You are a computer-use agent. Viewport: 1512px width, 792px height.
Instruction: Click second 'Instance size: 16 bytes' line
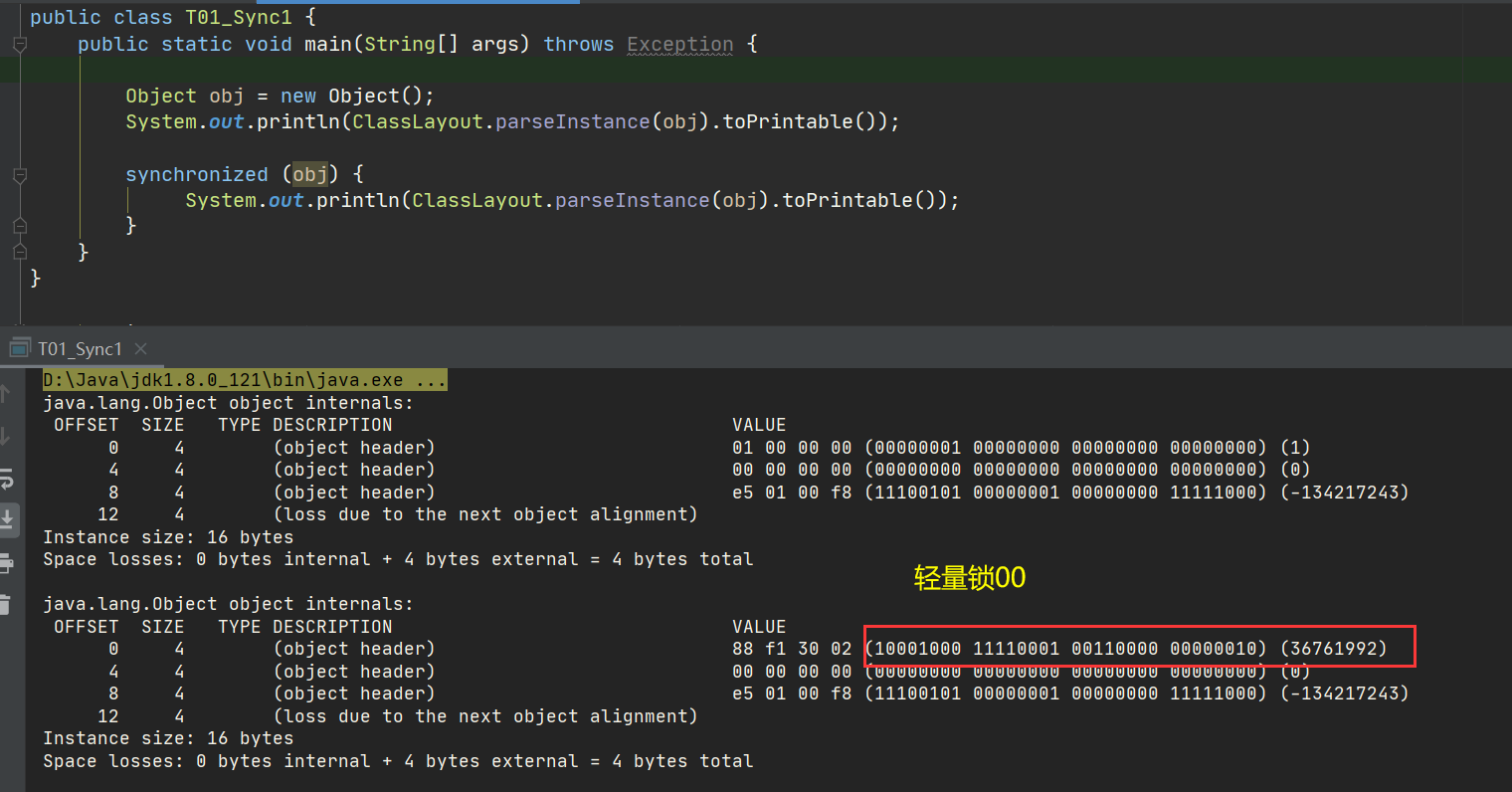168,738
